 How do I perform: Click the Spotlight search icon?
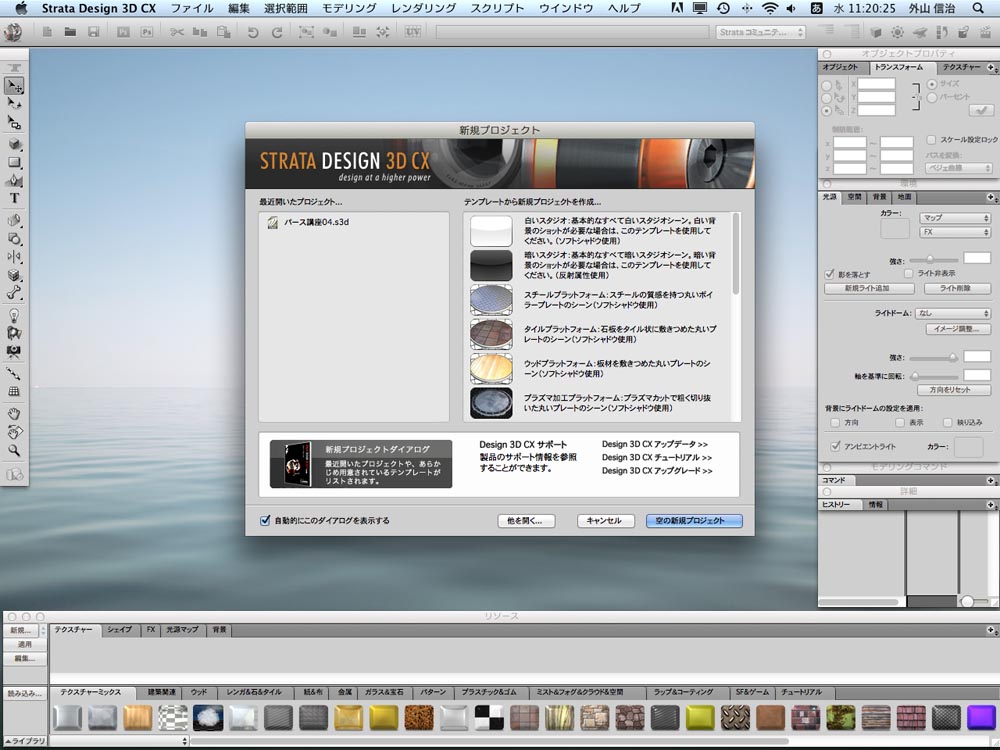click(978, 8)
